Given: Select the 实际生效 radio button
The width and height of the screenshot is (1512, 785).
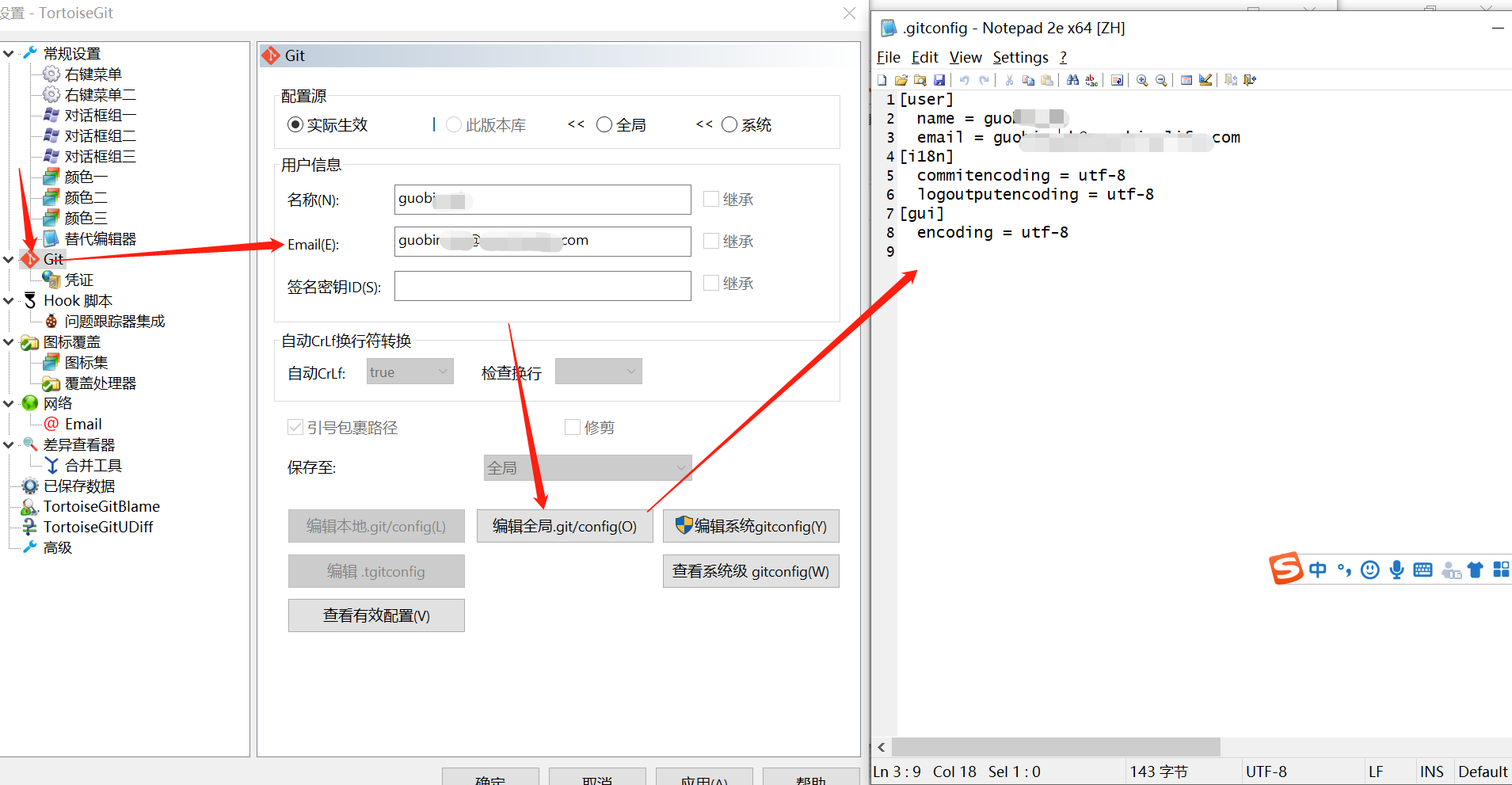Looking at the screenshot, I should coord(295,124).
